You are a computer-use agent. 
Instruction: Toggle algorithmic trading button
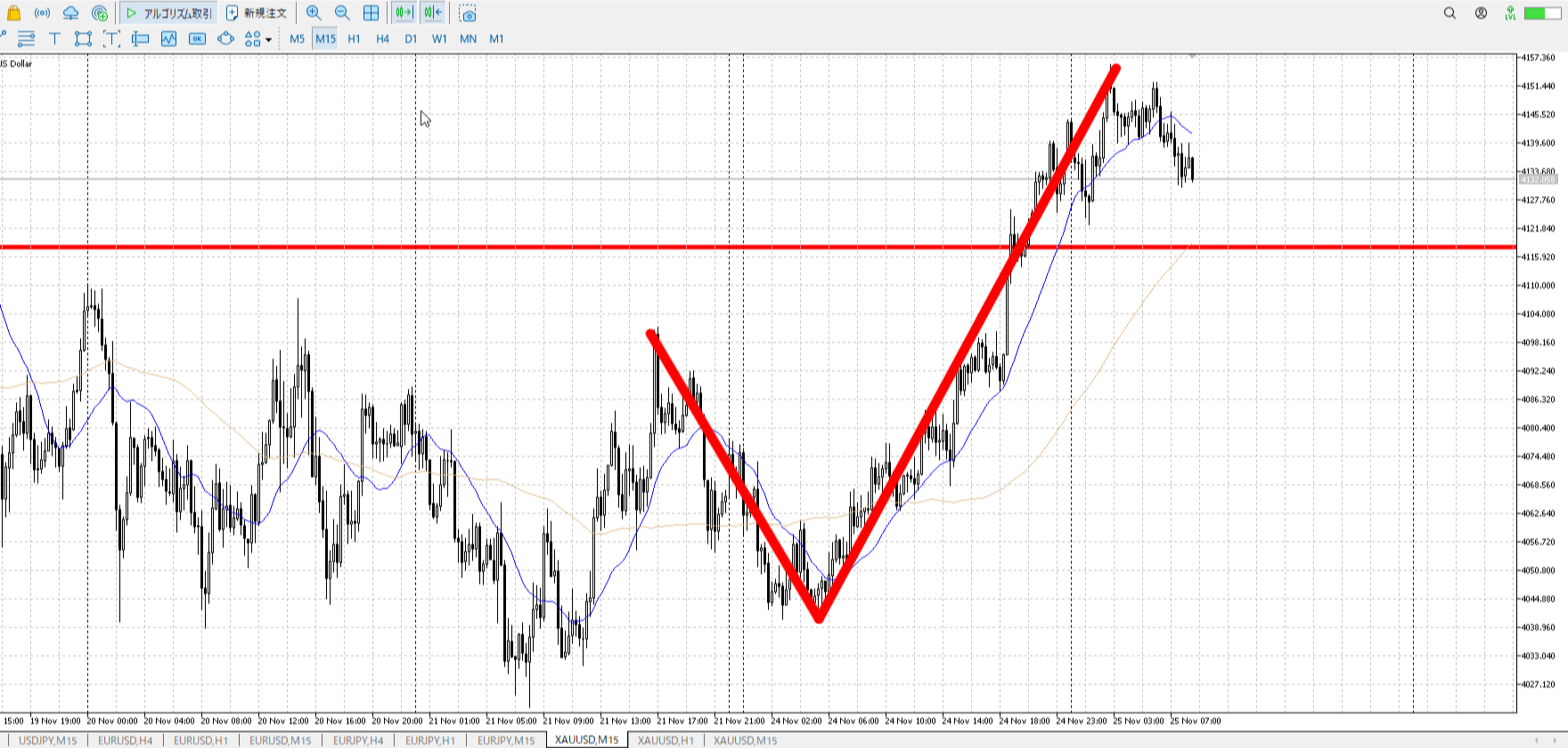[x=169, y=12]
